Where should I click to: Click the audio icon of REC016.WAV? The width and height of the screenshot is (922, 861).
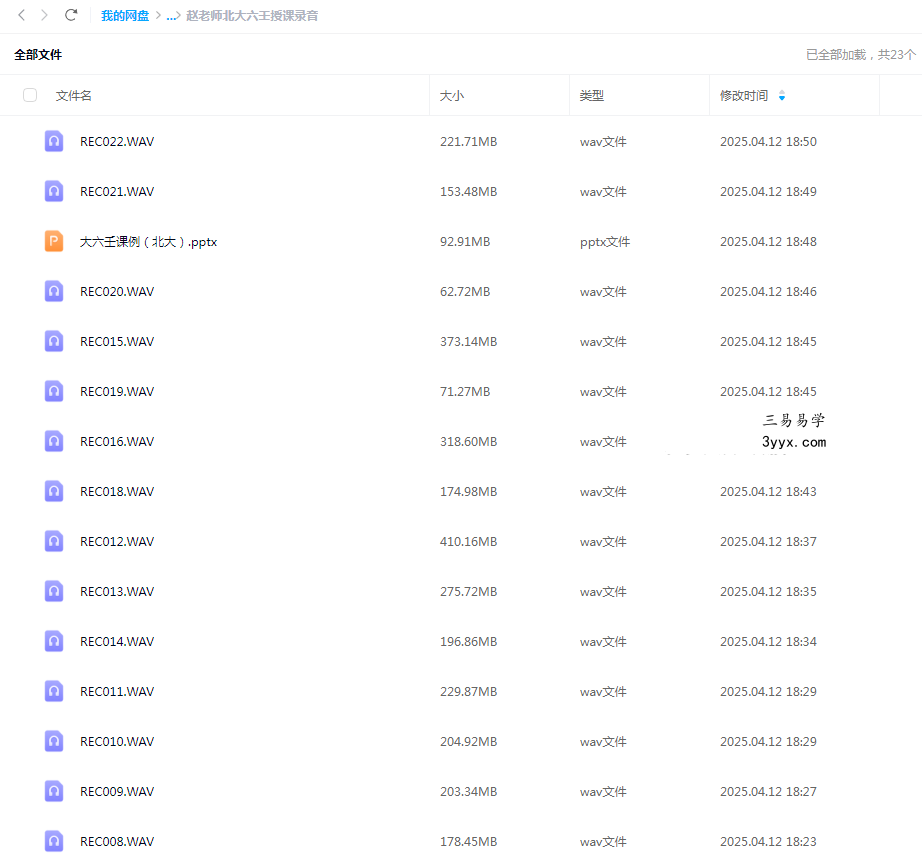click(54, 441)
